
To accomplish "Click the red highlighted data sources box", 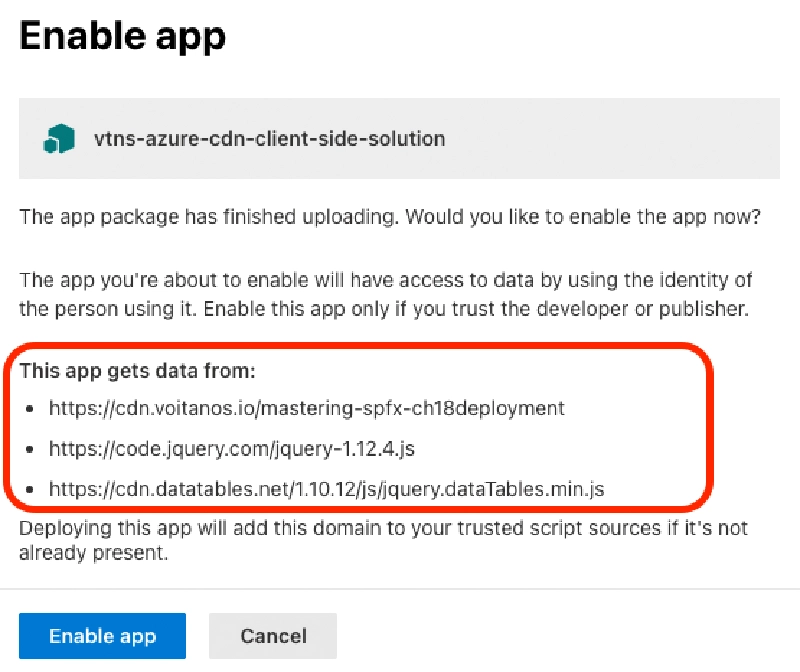I will click(365, 430).
